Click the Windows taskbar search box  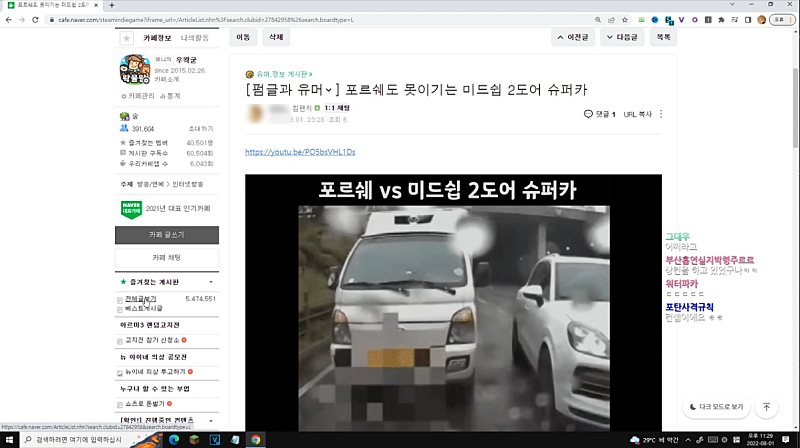click(80, 439)
